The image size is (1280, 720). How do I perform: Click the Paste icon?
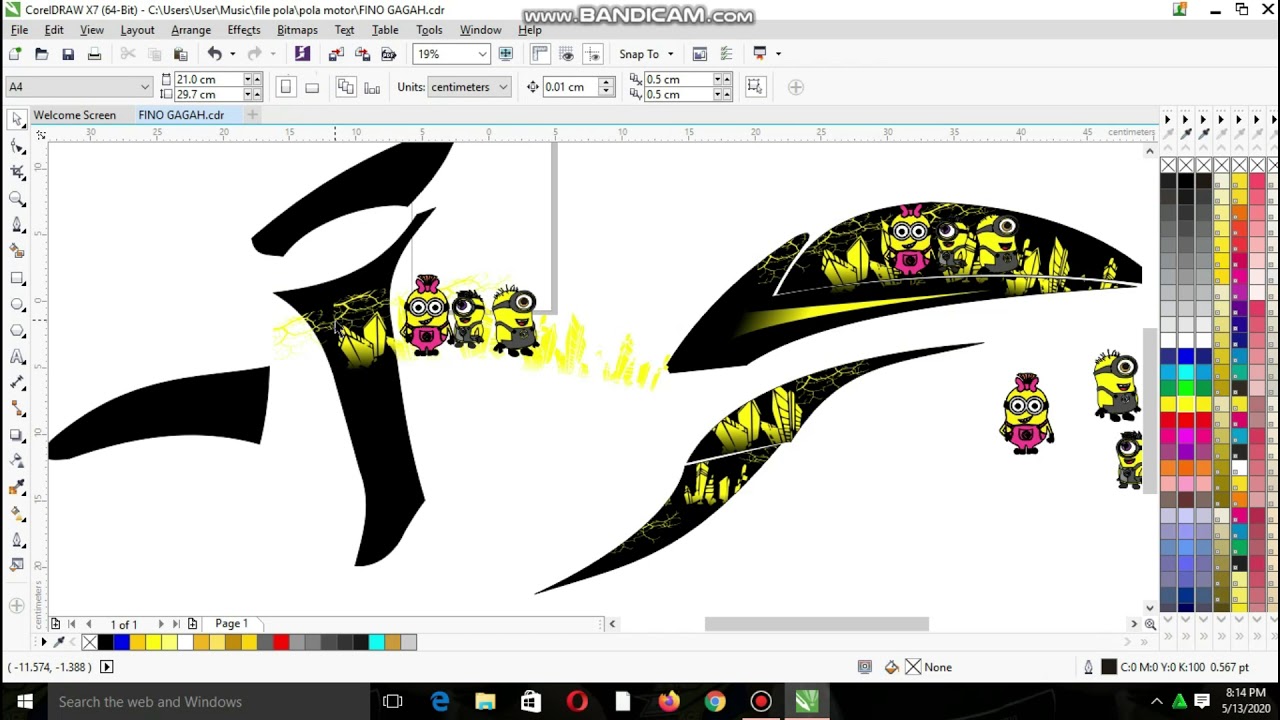[180, 54]
